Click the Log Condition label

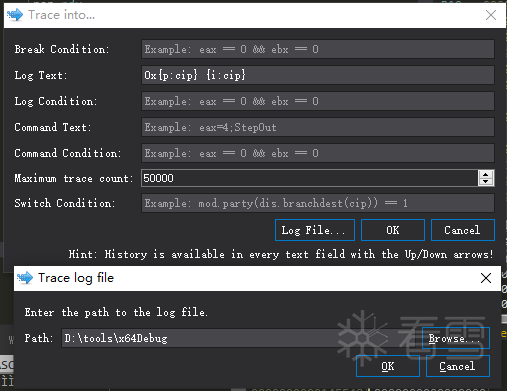56,101
